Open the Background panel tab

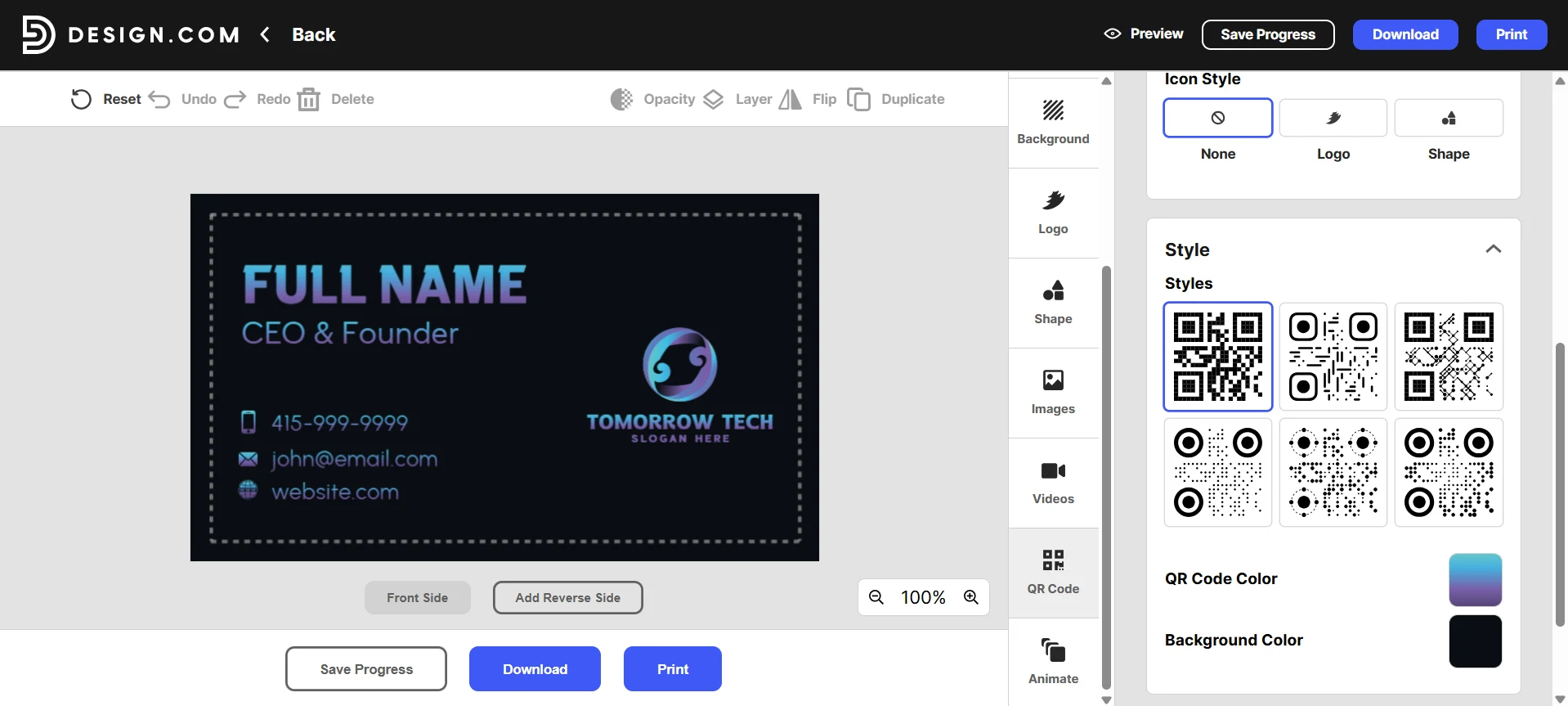1053,123
